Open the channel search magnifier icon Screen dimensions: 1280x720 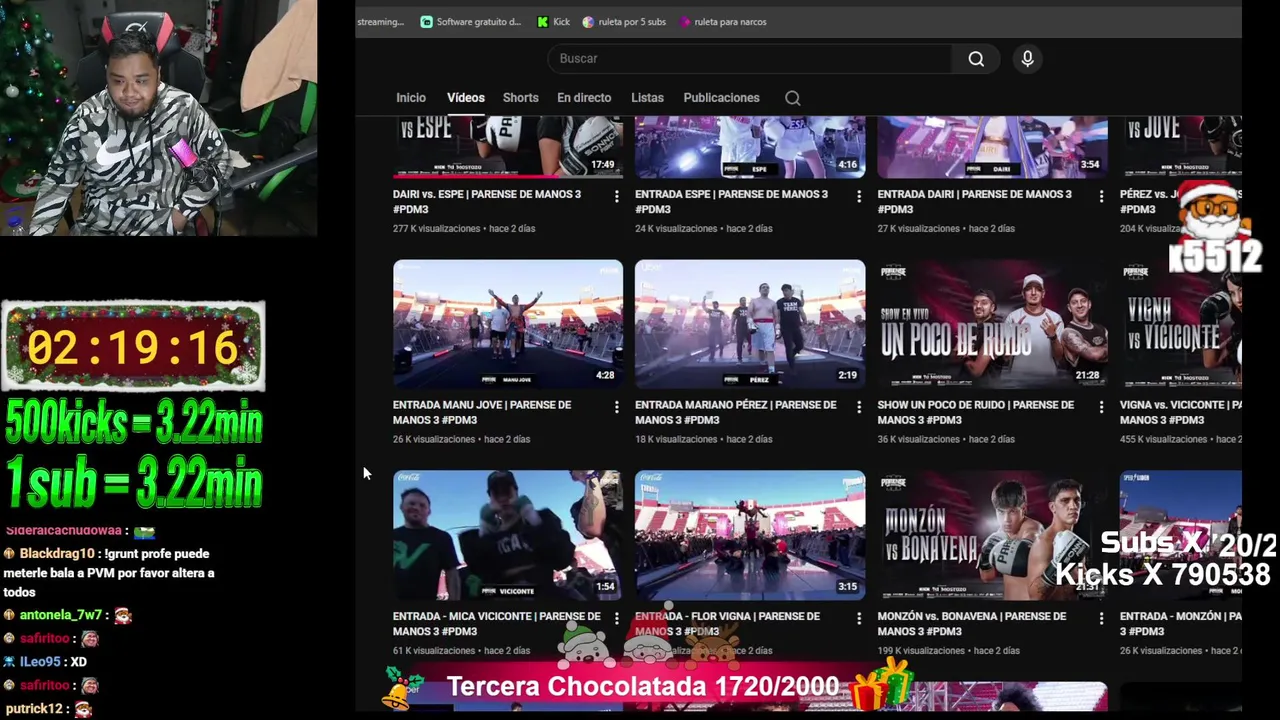pyautogui.click(x=792, y=98)
